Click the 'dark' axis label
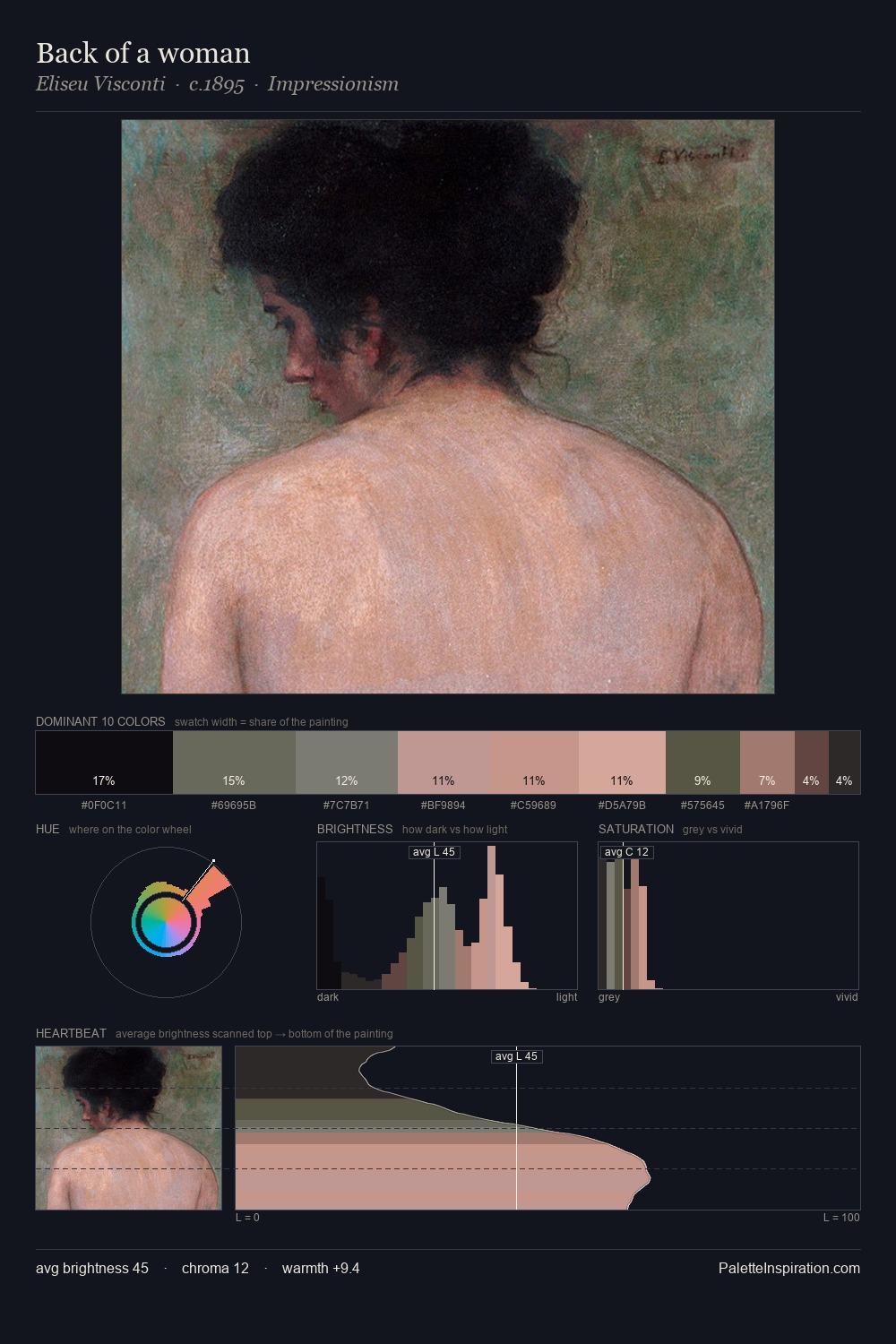The image size is (896, 1344). coord(328,997)
